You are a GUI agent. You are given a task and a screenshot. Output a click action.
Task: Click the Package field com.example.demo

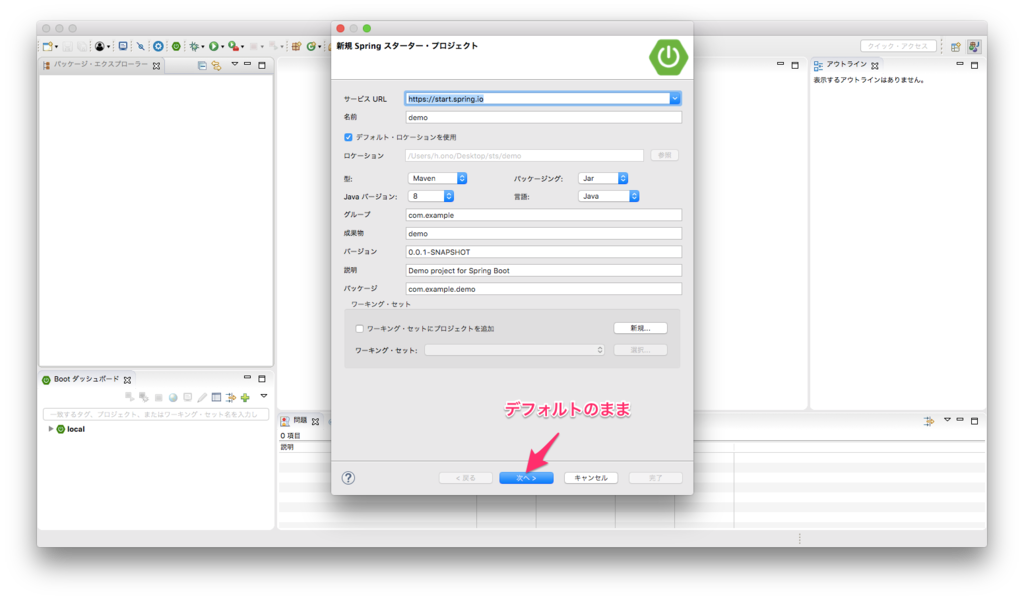click(543, 289)
